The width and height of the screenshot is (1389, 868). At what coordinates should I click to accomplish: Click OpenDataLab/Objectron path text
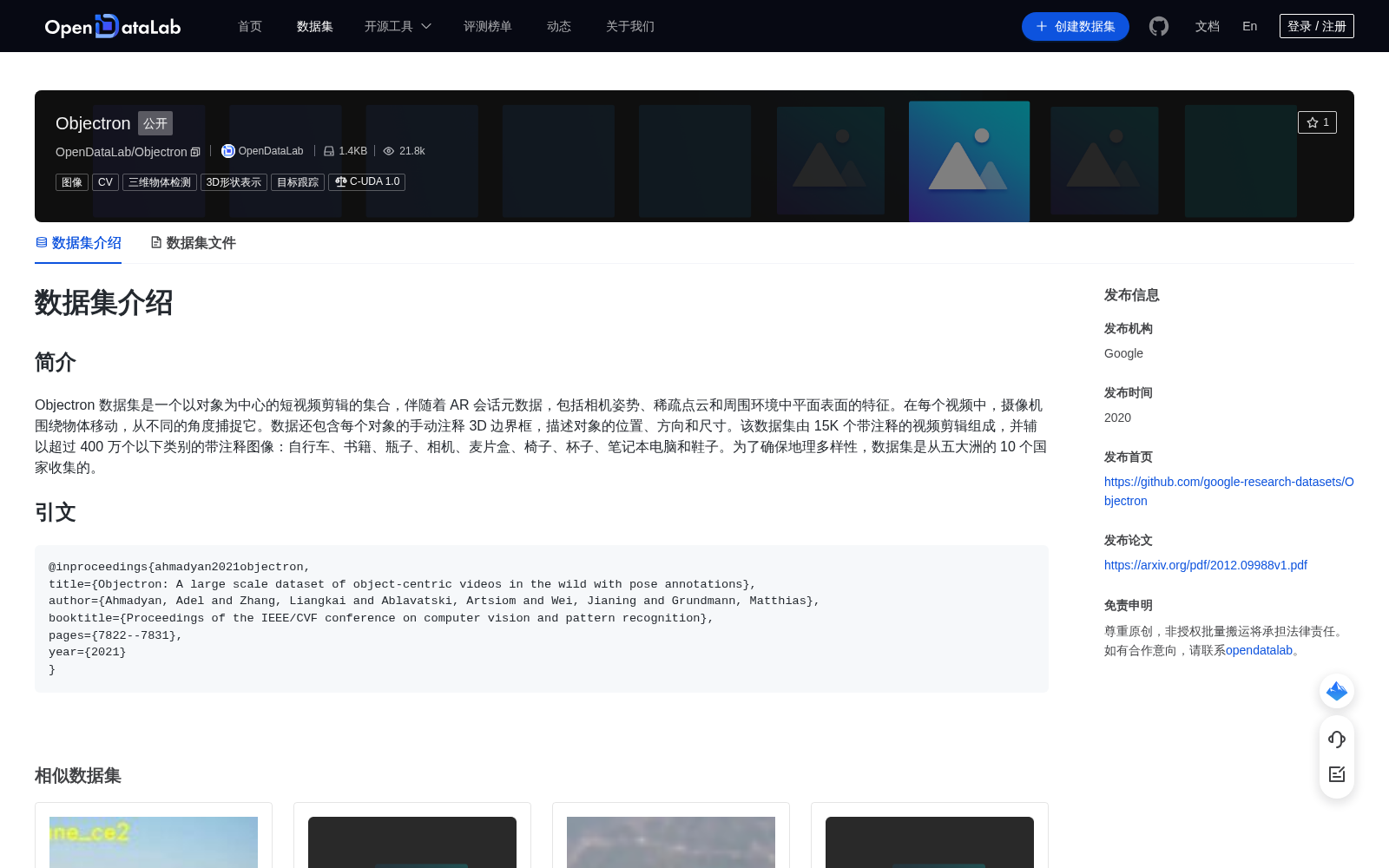pyautogui.click(x=122, y=152)
